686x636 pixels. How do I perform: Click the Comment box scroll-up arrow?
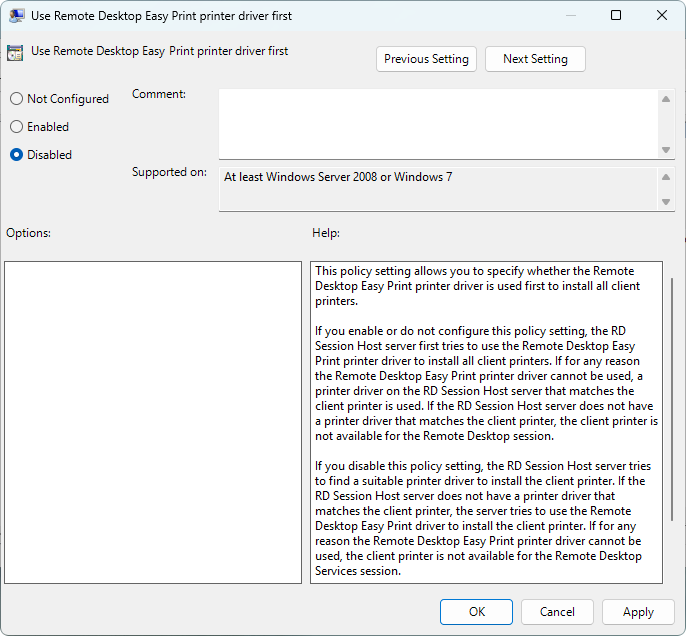[x=666, y=99]
